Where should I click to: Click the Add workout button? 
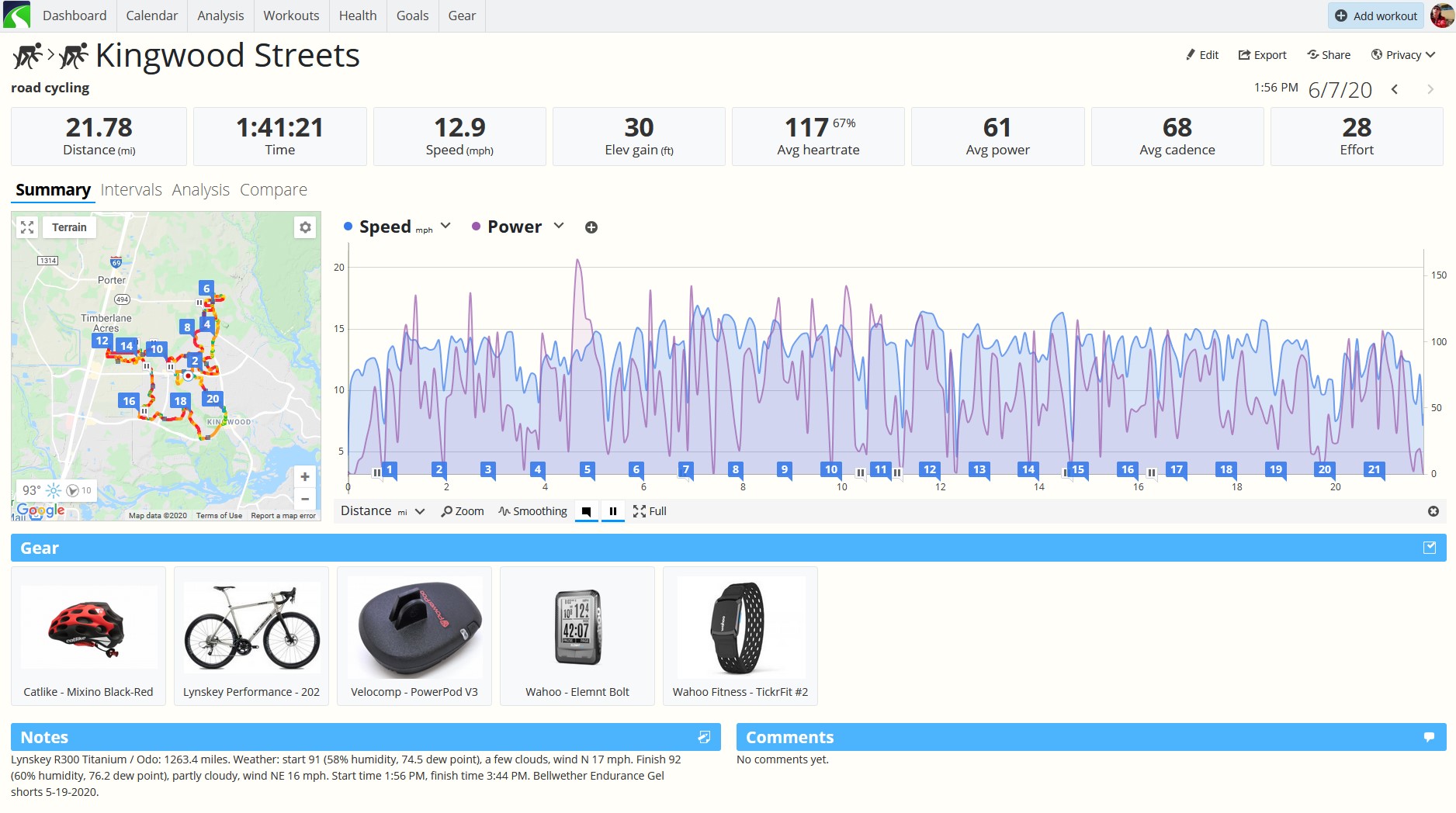tap(1376, 16)
